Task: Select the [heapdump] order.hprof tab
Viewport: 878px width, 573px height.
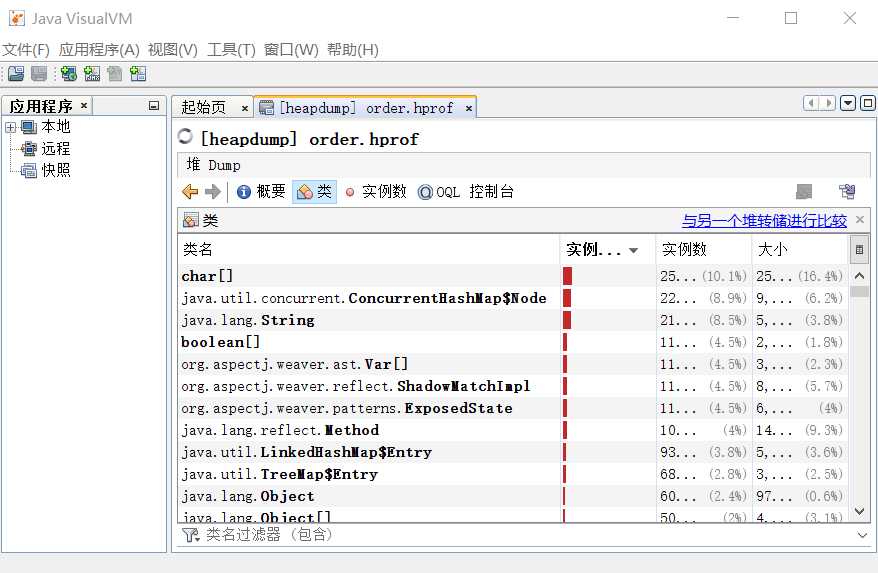Action: (x=366, y=108)
